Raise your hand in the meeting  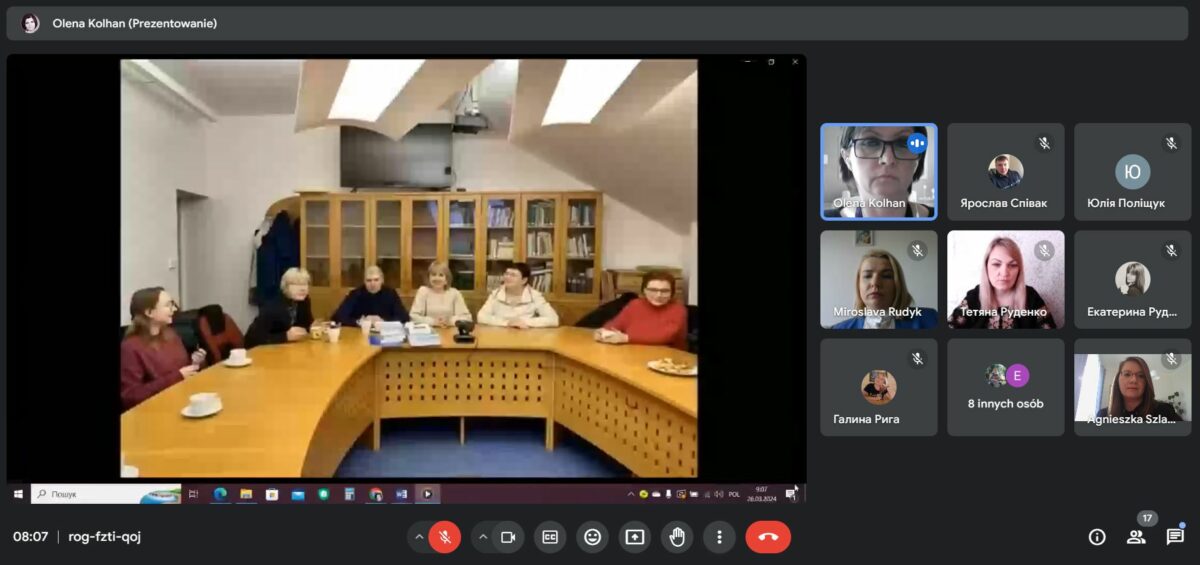click(677, 537)
